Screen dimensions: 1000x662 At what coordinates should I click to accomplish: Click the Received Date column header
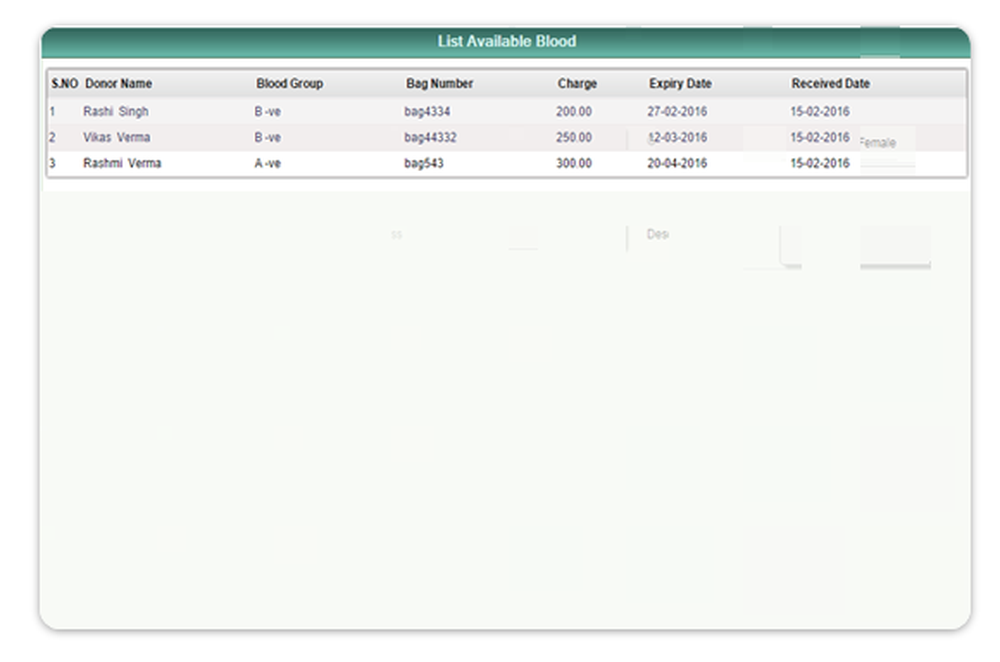point(830,84)
